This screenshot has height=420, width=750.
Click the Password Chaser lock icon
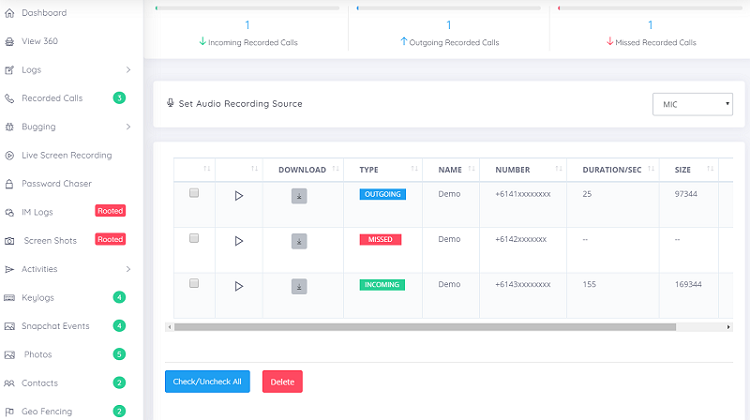[x=9, y=184]
